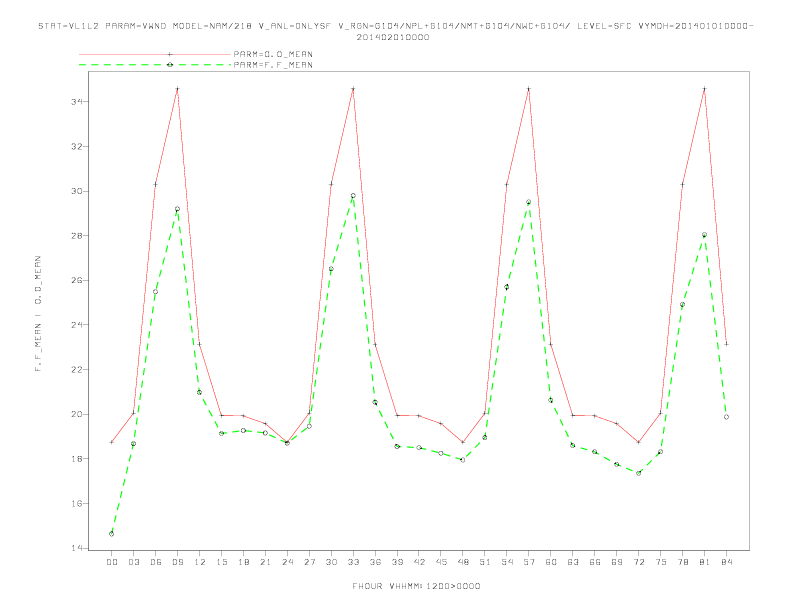Click y-axis tick label 30

[x=76, y=191]
